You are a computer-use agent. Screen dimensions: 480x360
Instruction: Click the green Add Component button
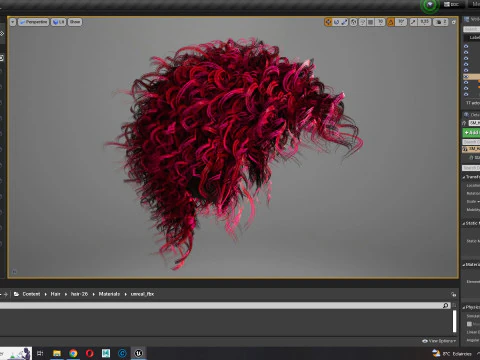tap(471, 133)
